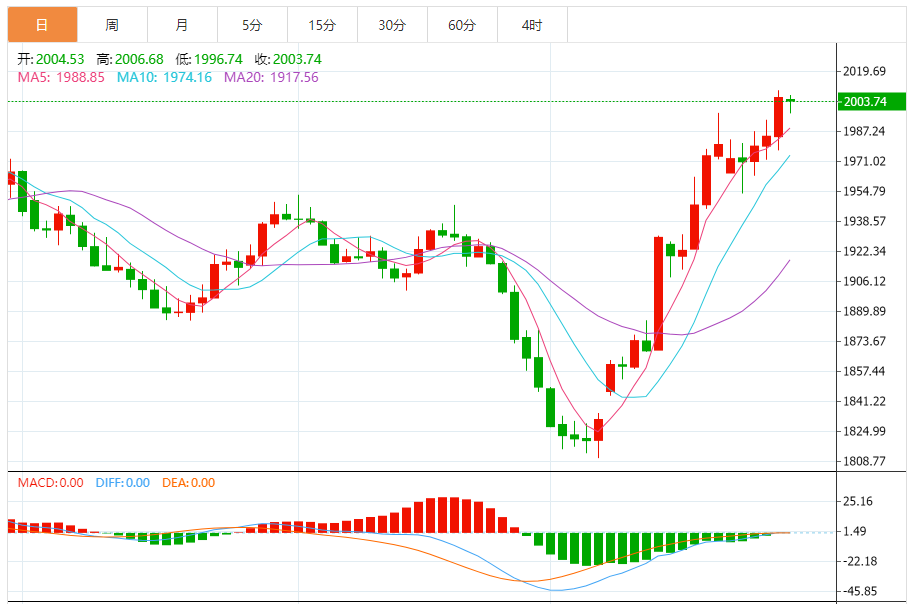Click the DIFF:0.00 label
Viewport: 914px width, 604px height.
tap(123, 483)
